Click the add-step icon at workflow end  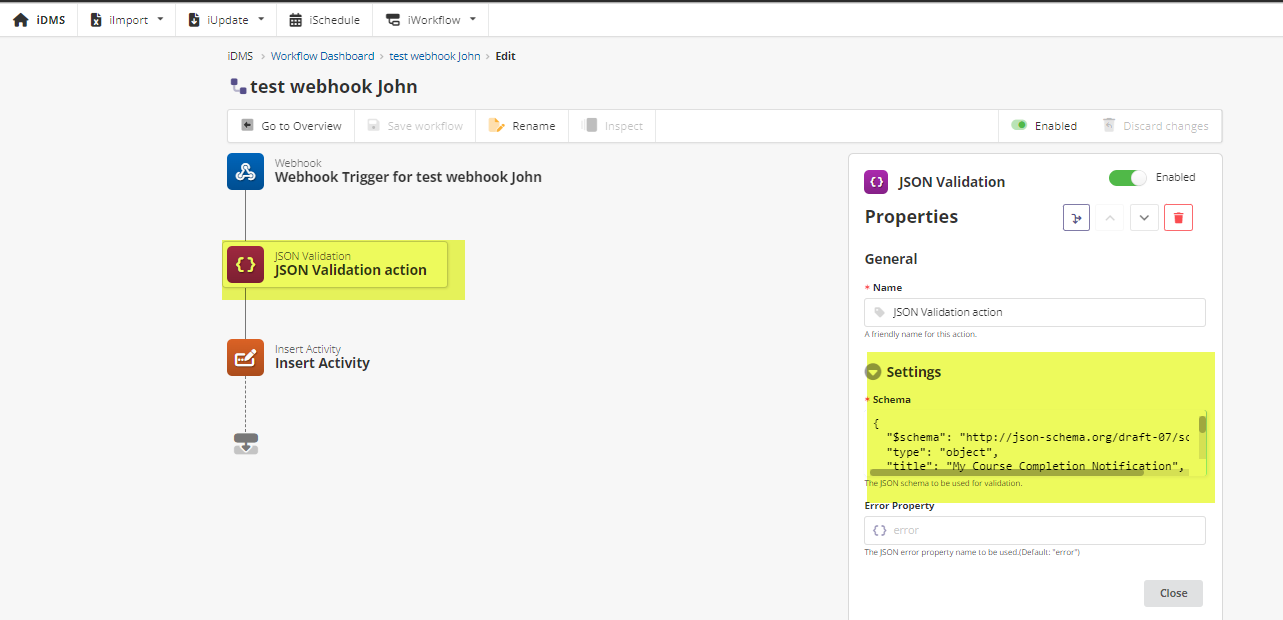(245, 444)
